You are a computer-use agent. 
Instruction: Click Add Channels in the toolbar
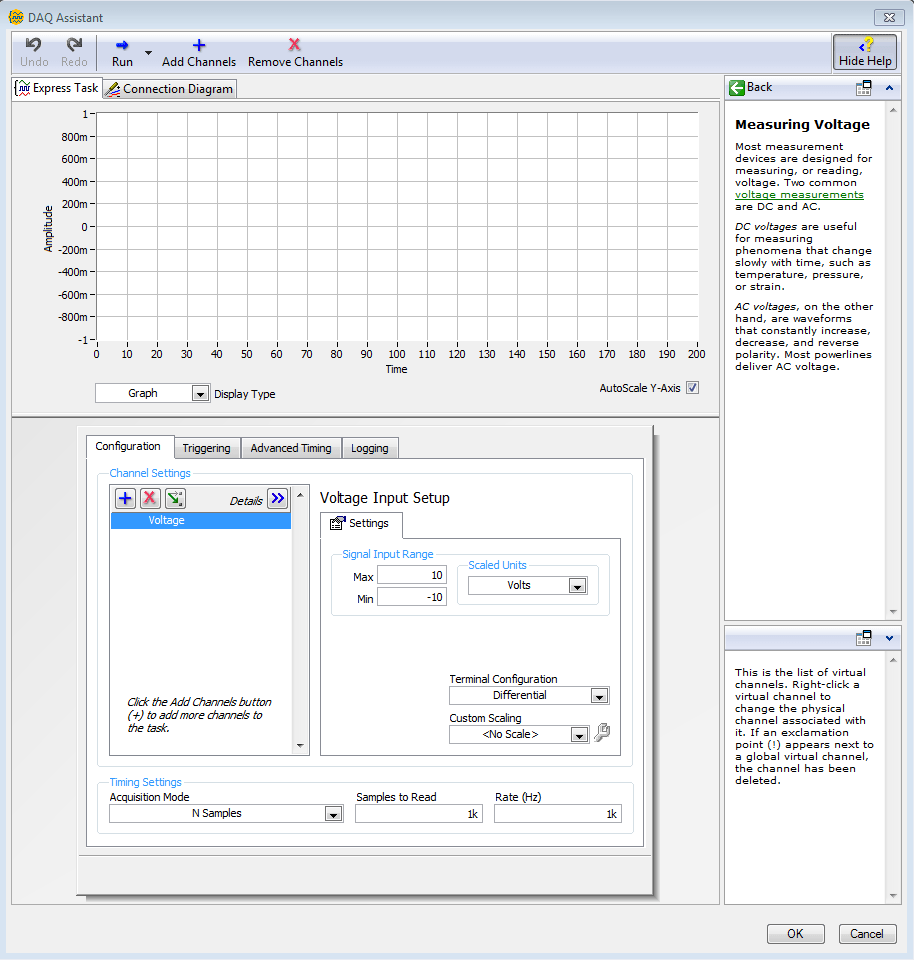(198, 50)
